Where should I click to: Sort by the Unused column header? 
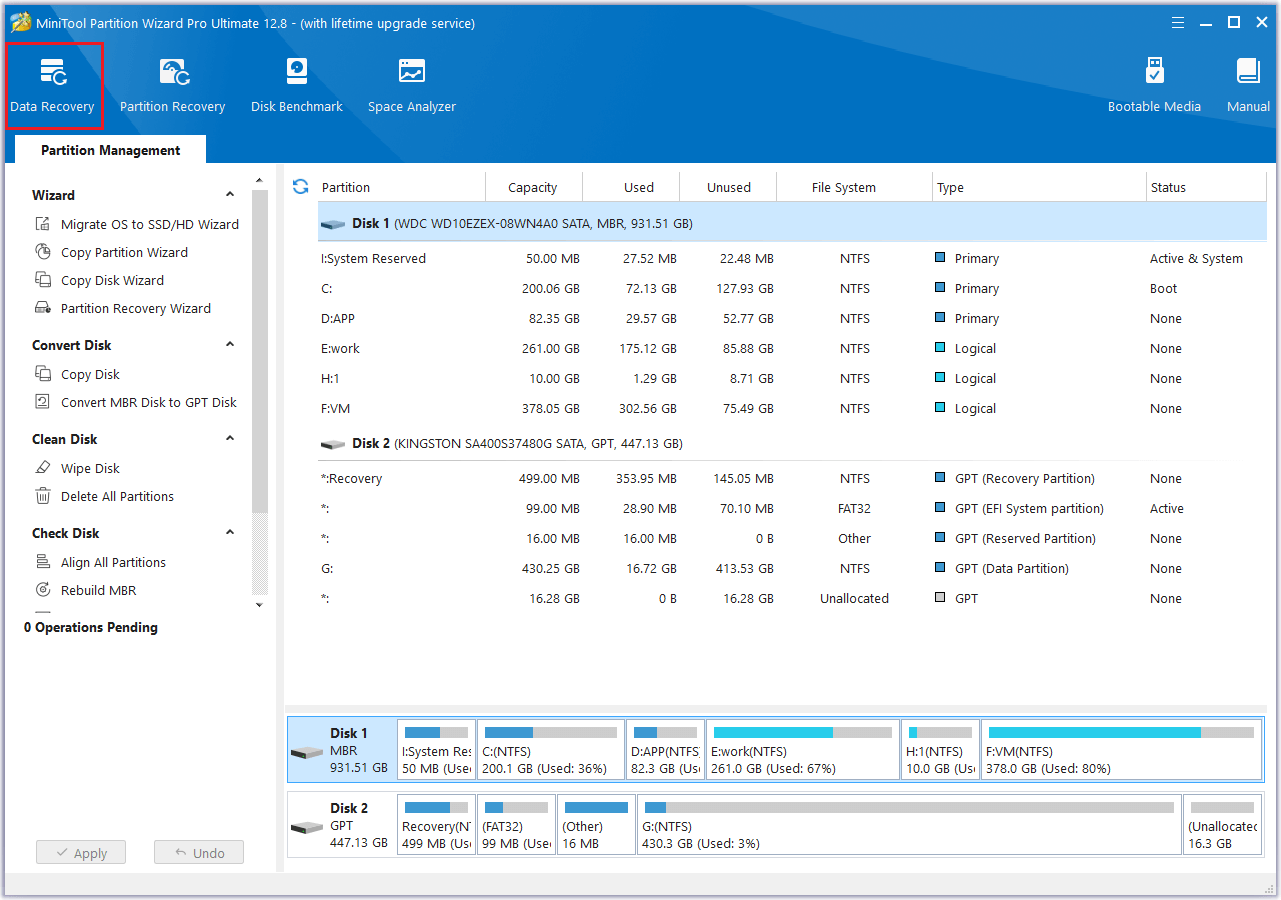click(728, 187)
